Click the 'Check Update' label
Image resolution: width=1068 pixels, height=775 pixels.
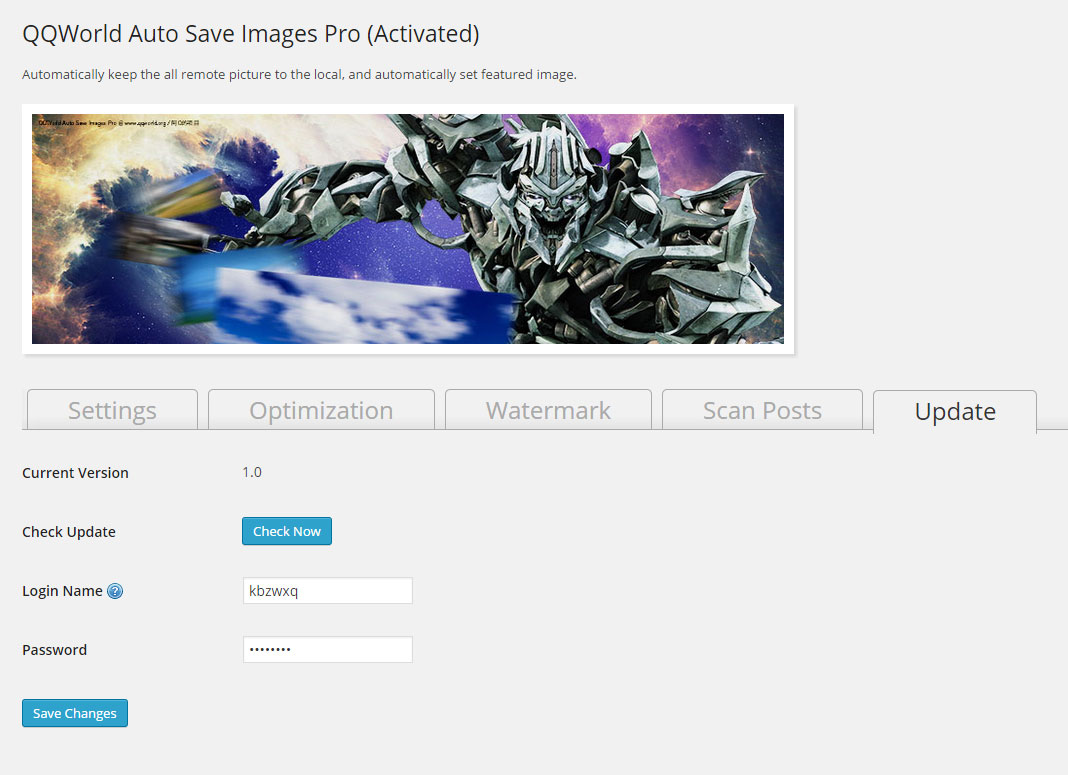click(x=69, y=532)
